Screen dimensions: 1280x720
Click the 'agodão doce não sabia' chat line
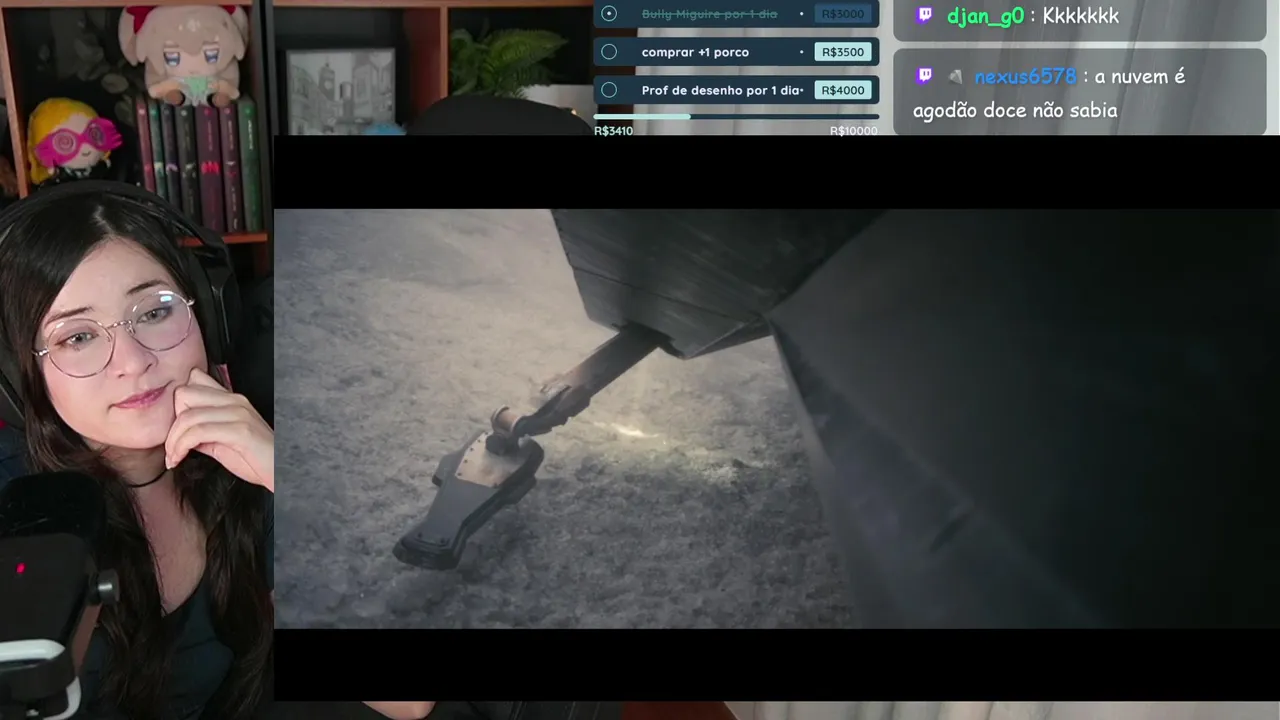(x=1015, y=110)
